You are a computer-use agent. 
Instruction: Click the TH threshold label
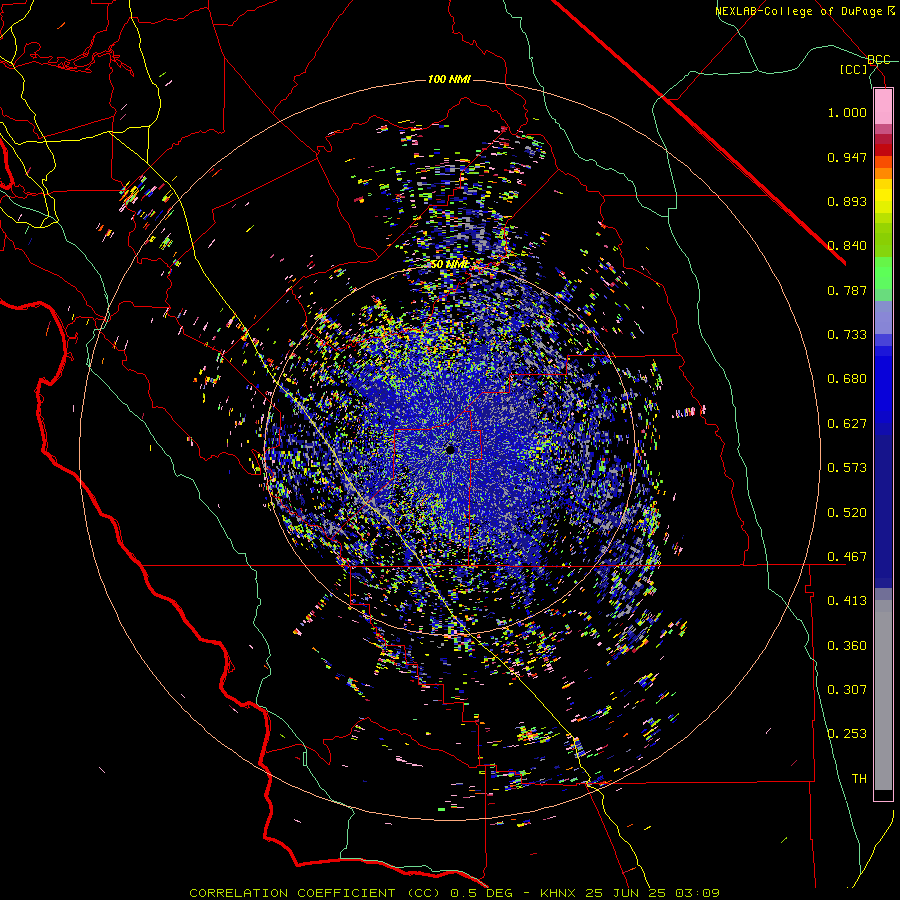pyautogui.click(x=859, y=778)
